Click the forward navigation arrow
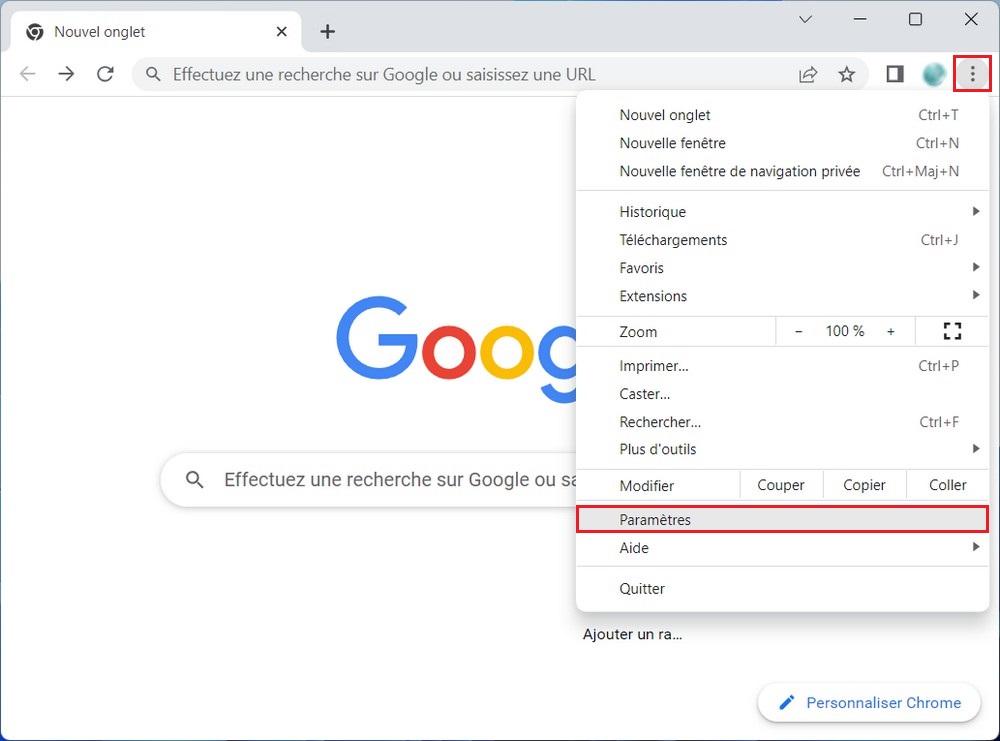Viewport: 1000px width, 741px height. tap(66, 74)
